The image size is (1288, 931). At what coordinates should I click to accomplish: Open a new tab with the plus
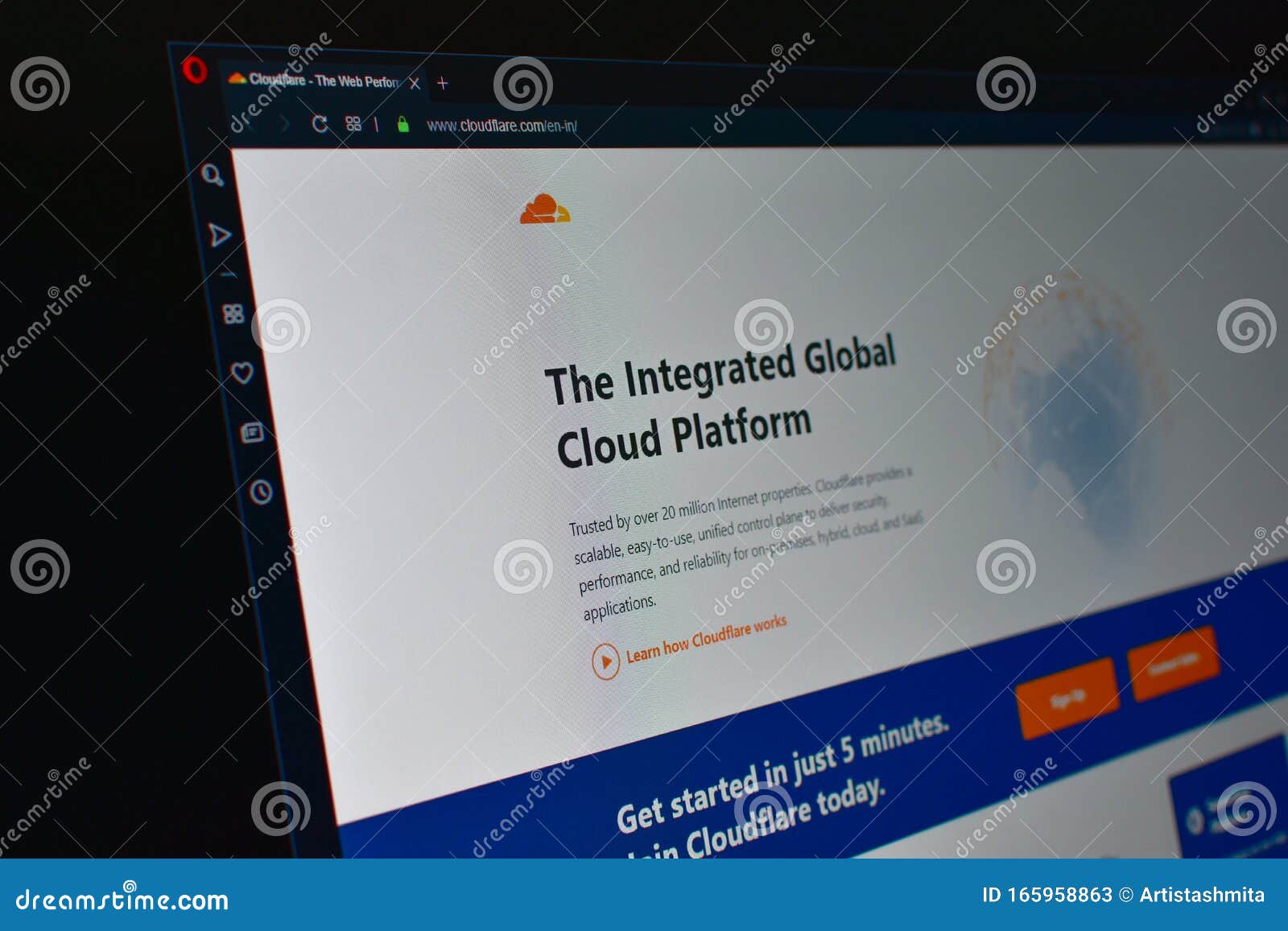(441, 82)
